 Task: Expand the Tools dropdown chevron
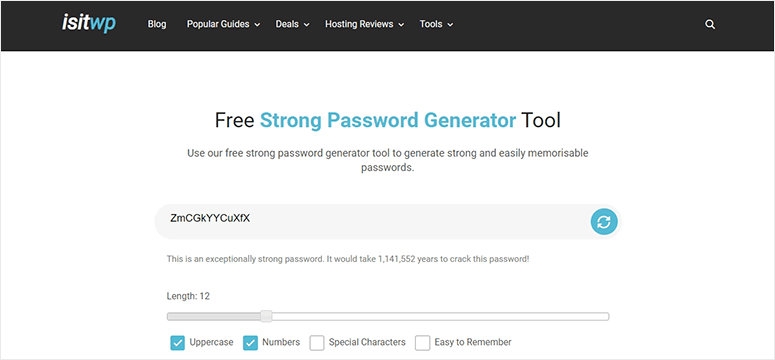(x=450, y=25)
